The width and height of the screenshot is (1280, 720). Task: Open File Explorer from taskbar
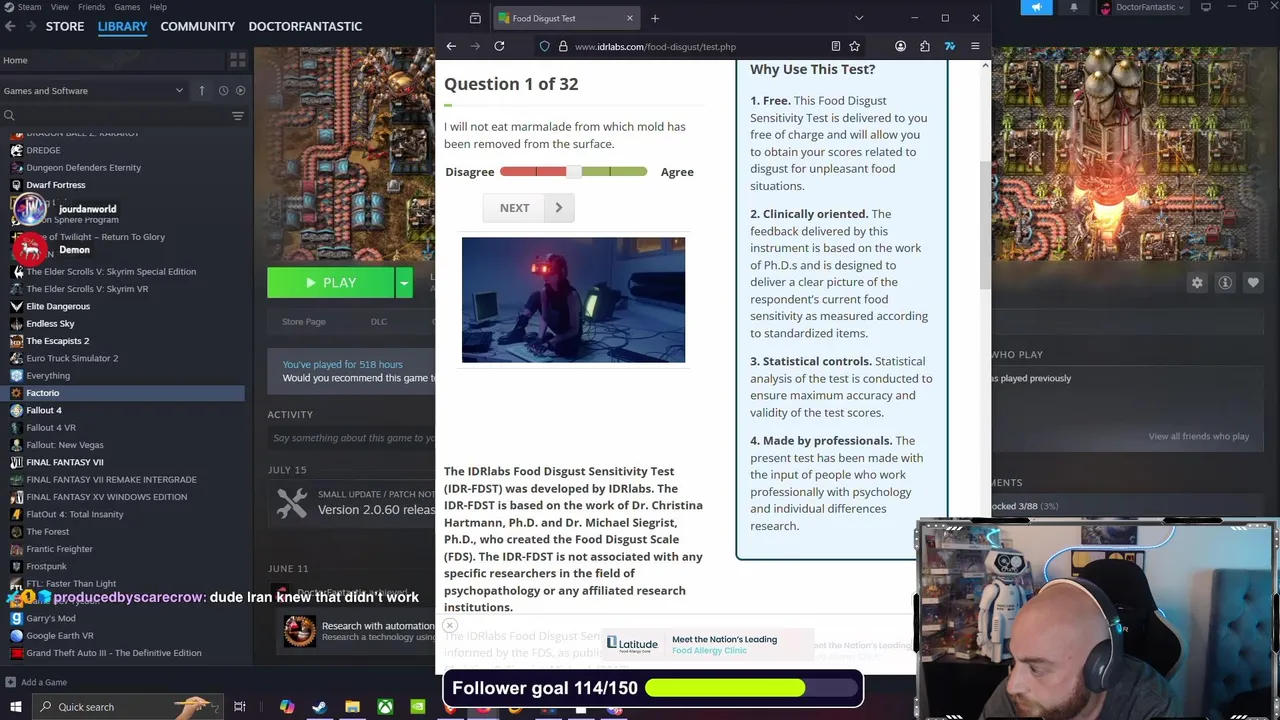point(352,707)
